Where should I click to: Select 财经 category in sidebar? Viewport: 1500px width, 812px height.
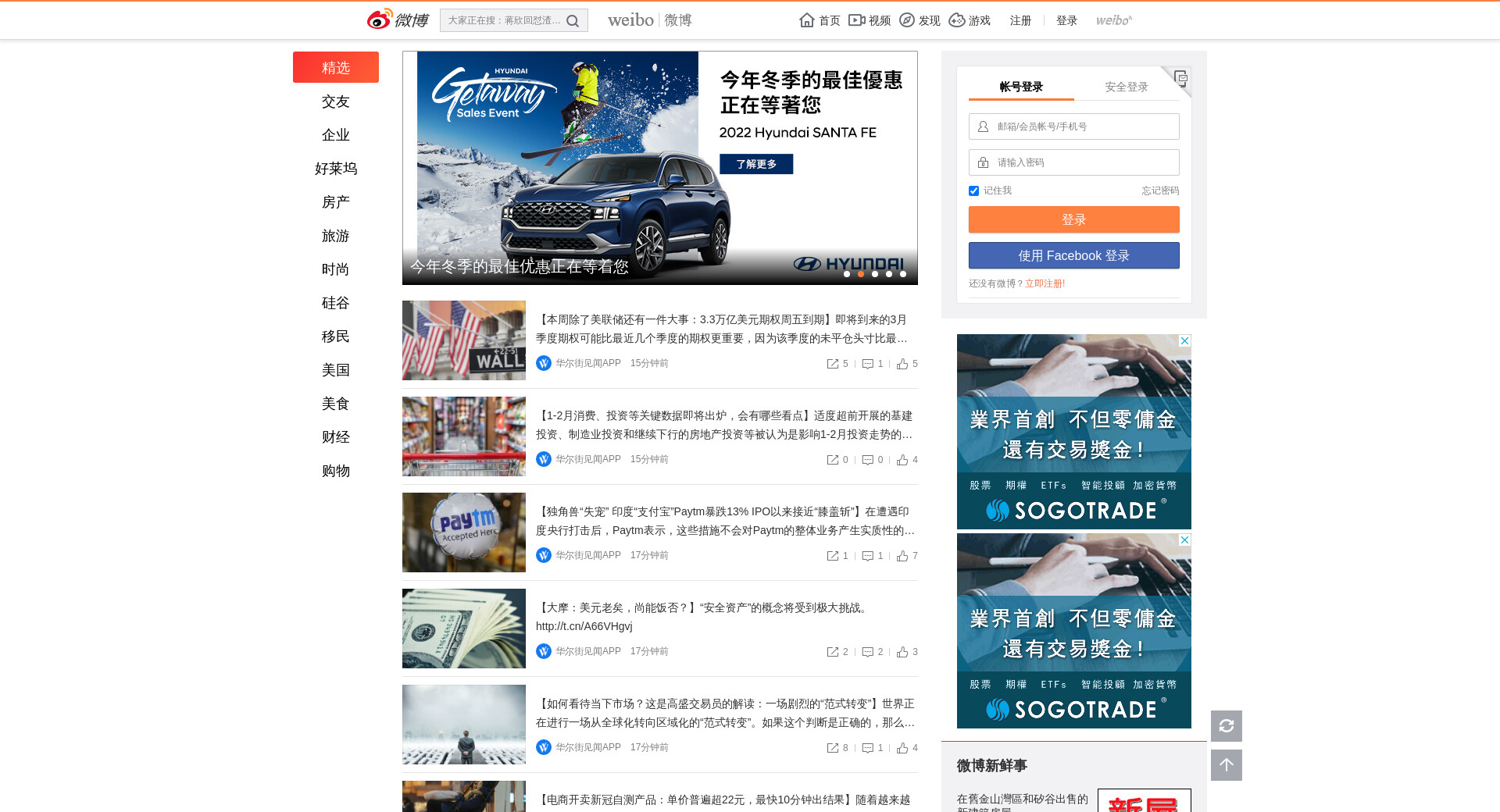click(336, 437)
